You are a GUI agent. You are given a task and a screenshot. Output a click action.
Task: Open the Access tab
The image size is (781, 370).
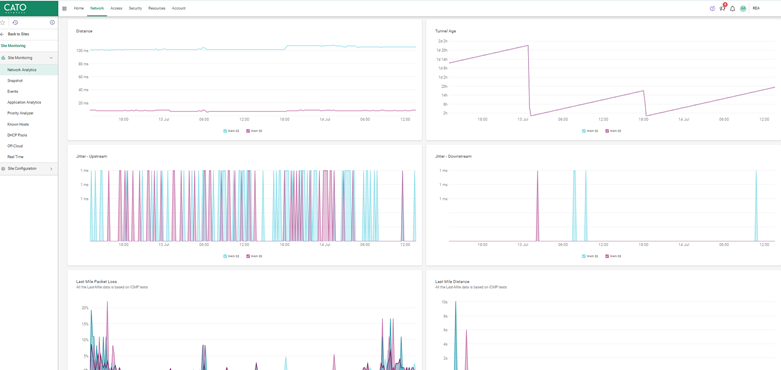[116, 8]
